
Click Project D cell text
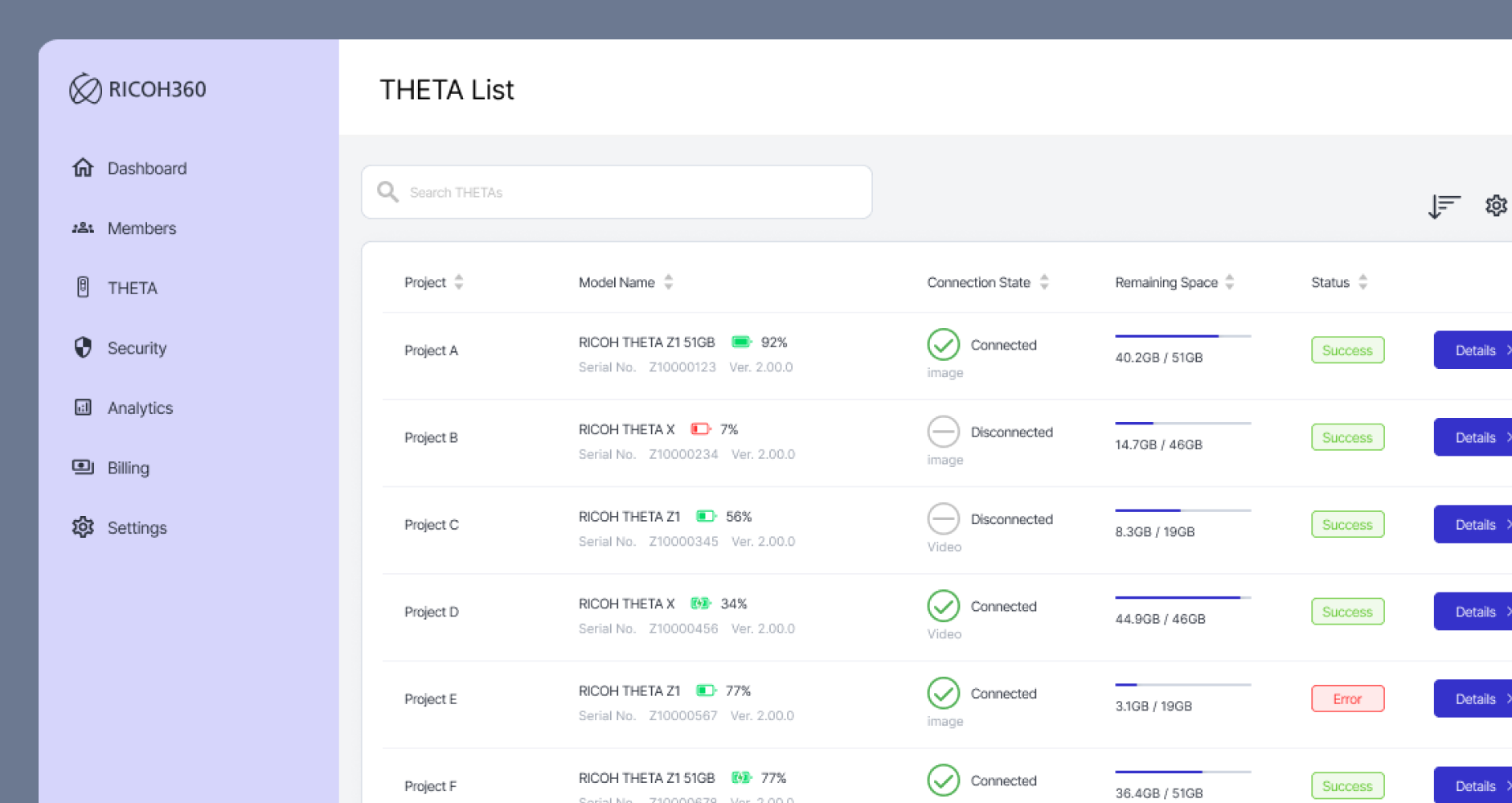click(x=431, y=612)
